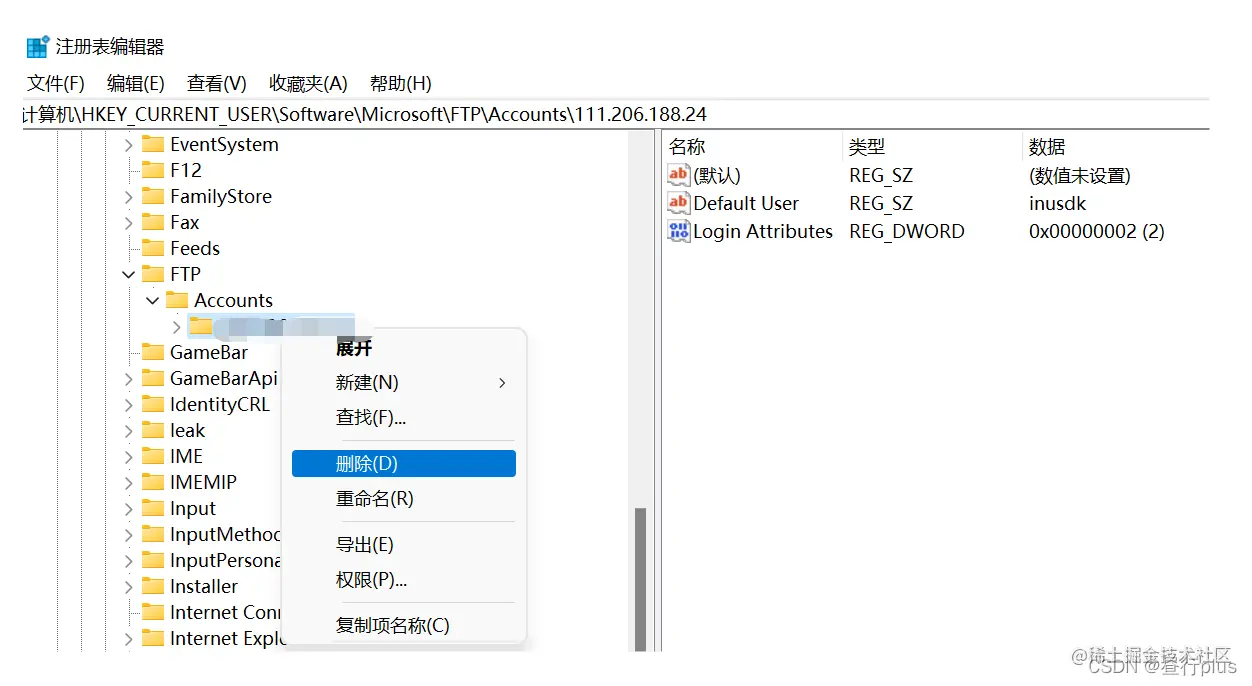Select the Internet Connection folder icon

pos(153,612)
